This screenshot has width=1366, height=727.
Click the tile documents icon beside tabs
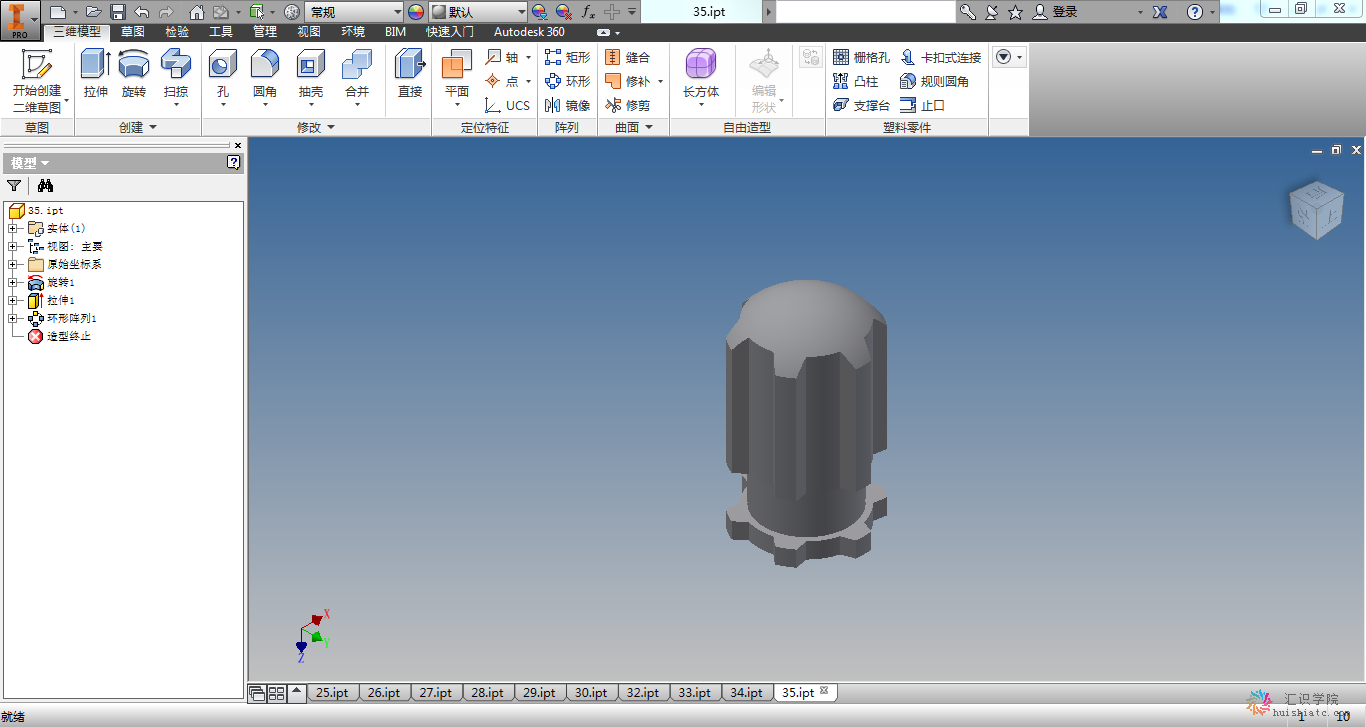pyautogui.click(x=277, y=693)
